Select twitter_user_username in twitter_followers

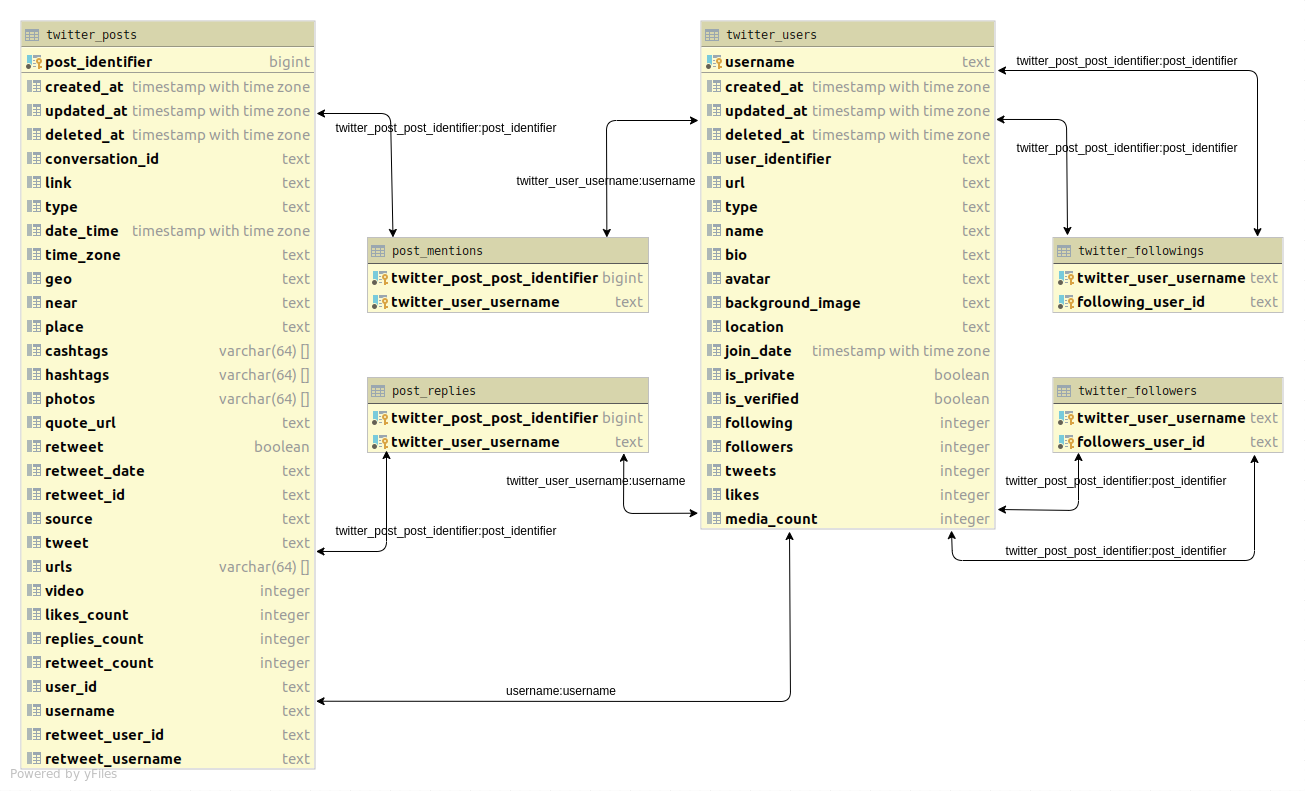(x=1168, y=418)
